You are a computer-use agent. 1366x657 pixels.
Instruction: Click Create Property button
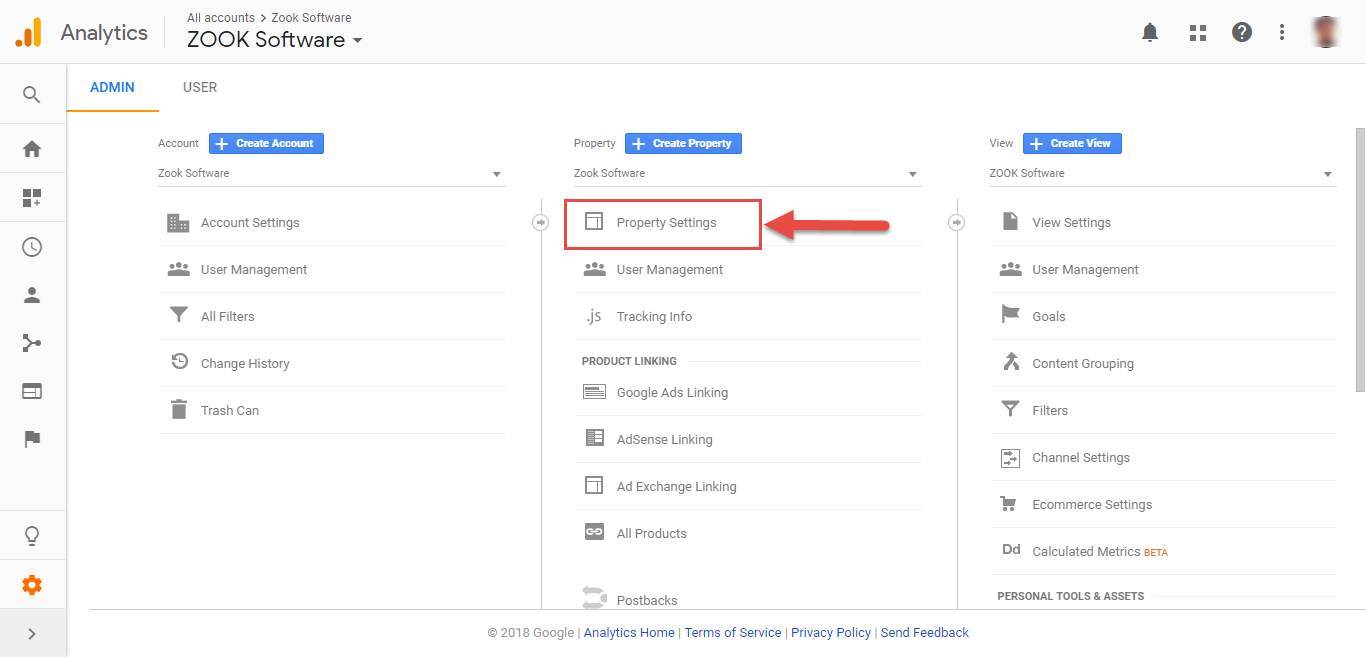(x=683, y=143)
